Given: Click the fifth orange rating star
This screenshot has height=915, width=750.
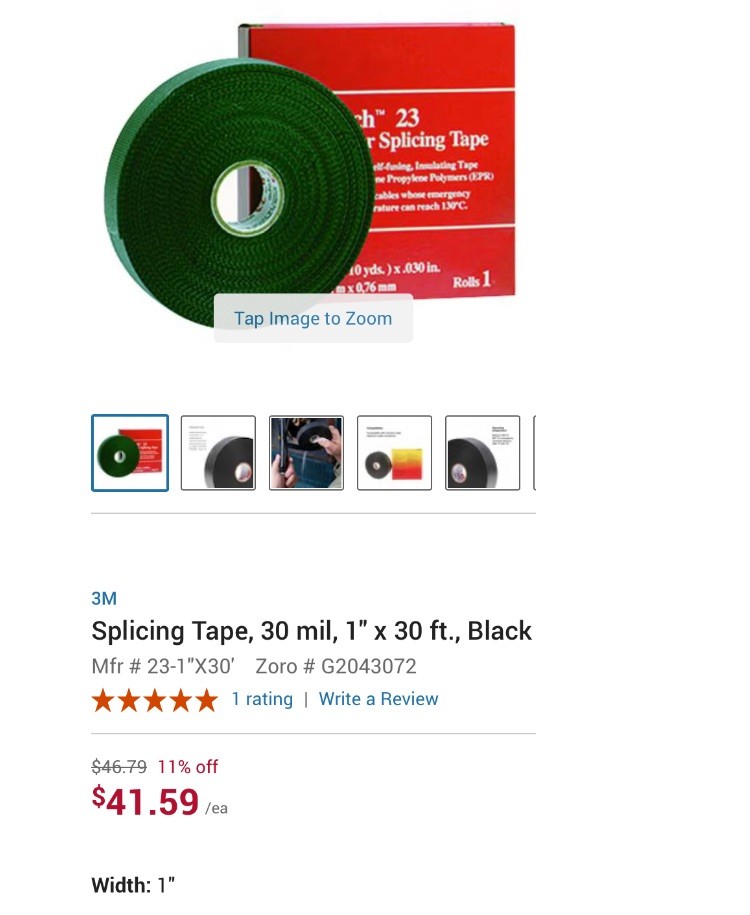Looking at the screenshot, I should (207, 700).
